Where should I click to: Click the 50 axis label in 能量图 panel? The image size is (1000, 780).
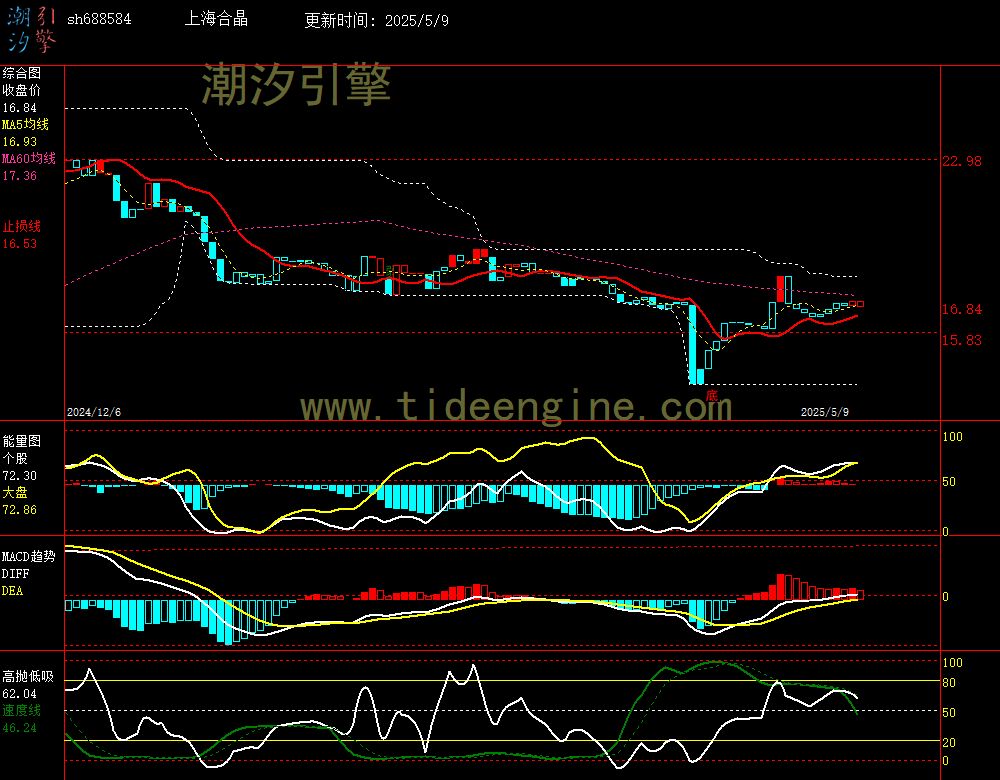(949, 482)
